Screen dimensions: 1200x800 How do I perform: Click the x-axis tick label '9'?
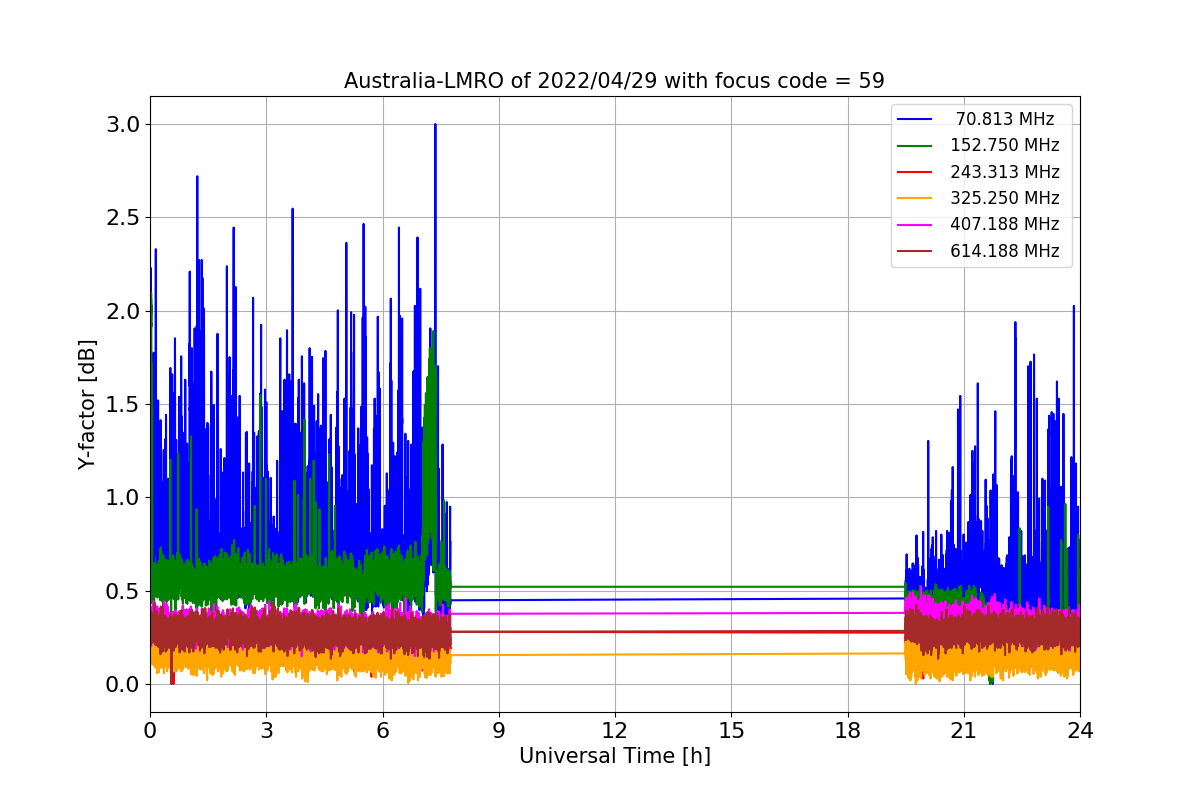point(499,729)
